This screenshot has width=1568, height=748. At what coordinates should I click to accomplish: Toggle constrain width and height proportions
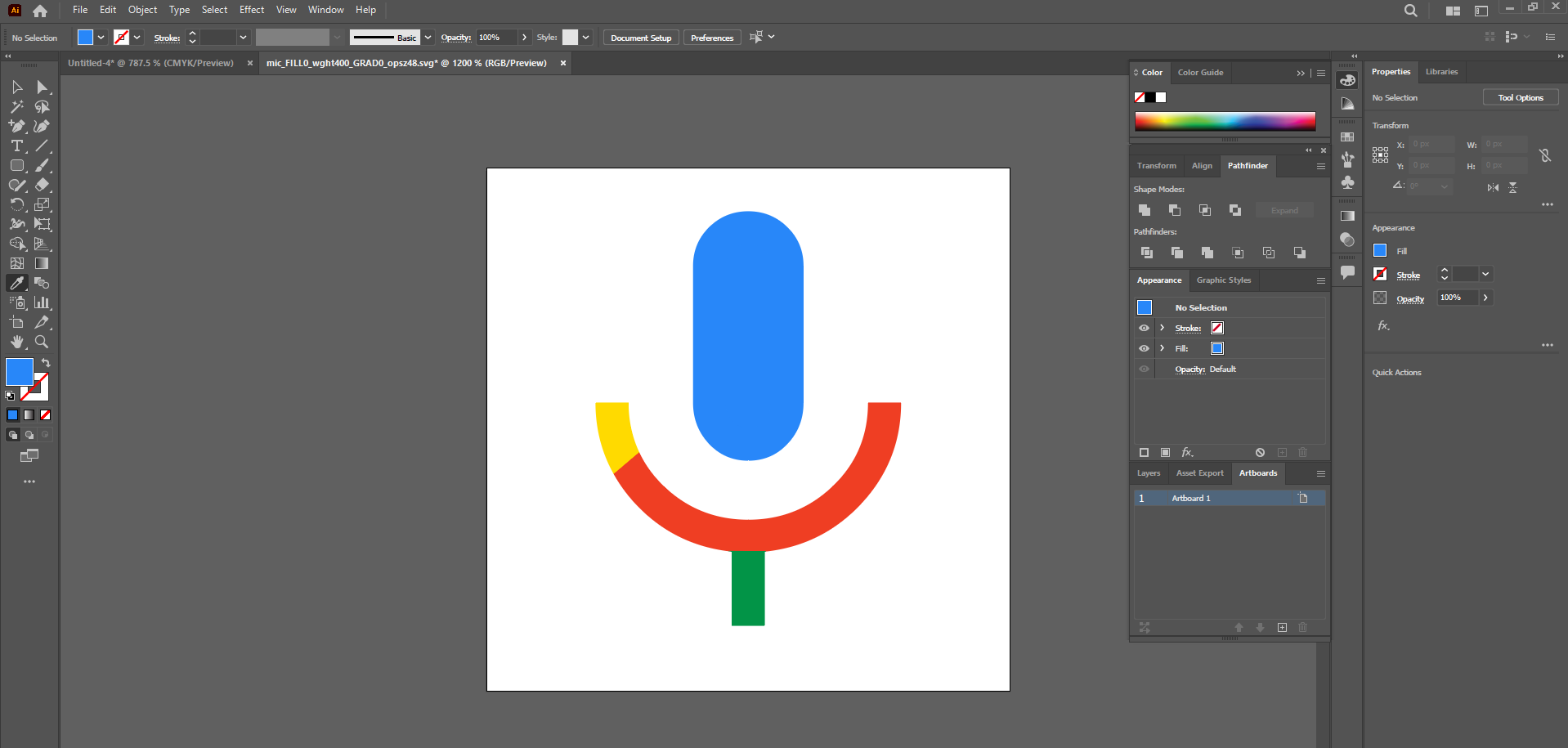tap(1544, 155)
